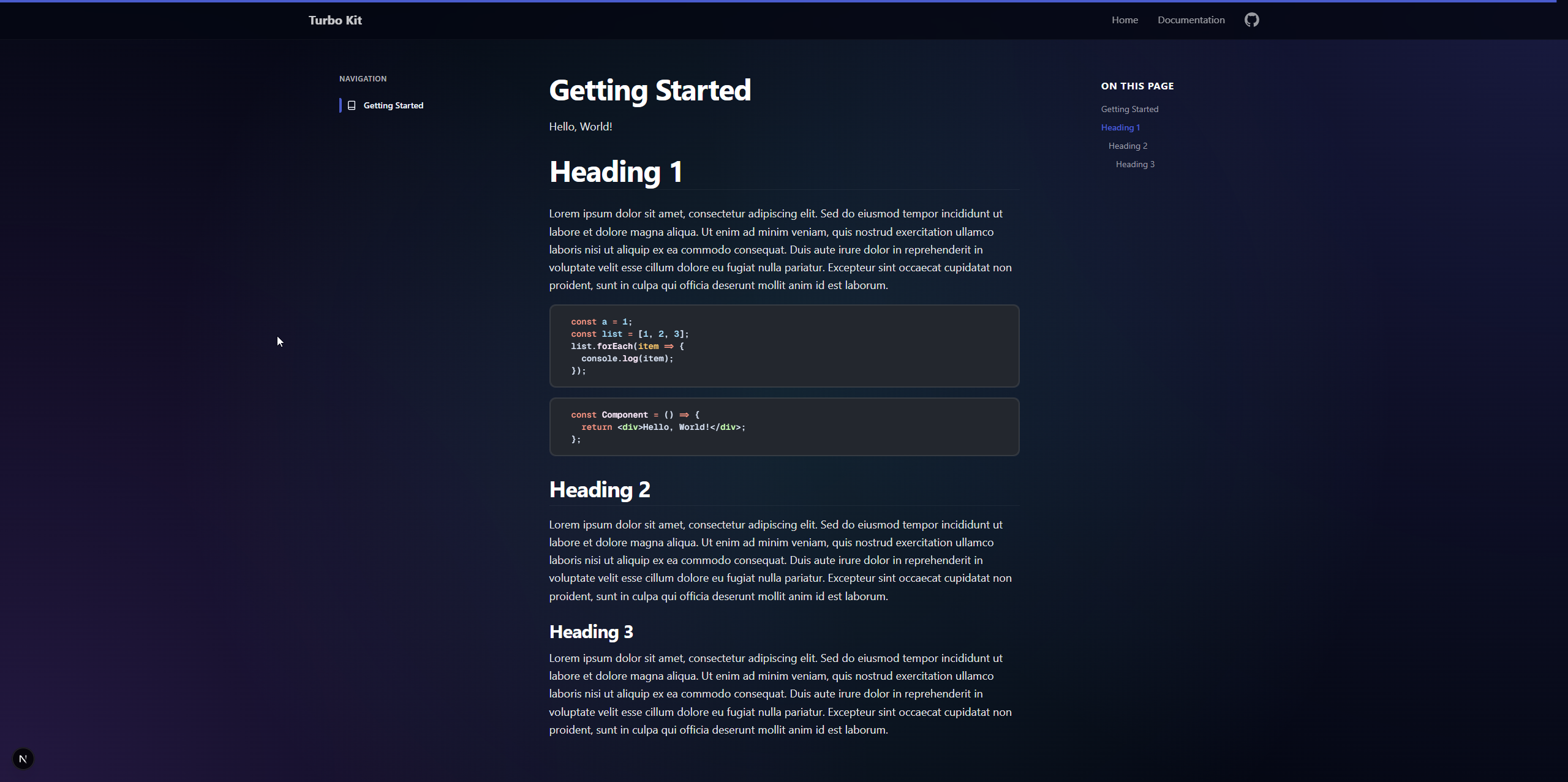1568x782 pixels.
Task: Open the Documentation nav link
Action: coord(1191,20)
